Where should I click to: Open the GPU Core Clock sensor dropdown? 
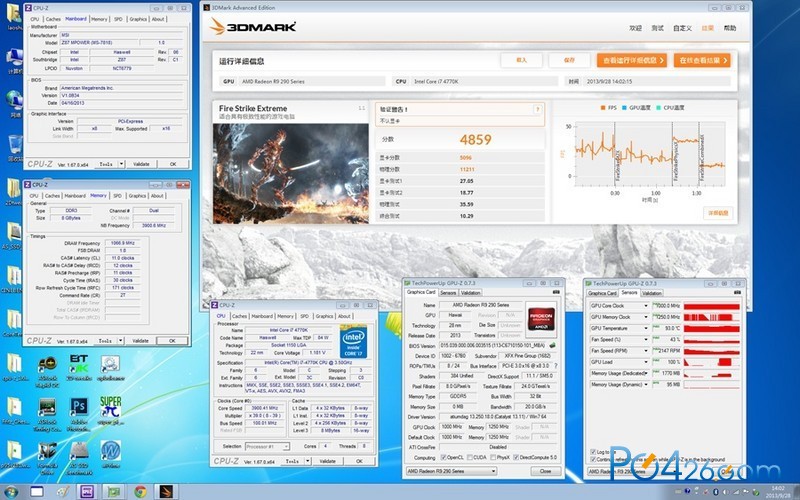click(x=646, y=306)
